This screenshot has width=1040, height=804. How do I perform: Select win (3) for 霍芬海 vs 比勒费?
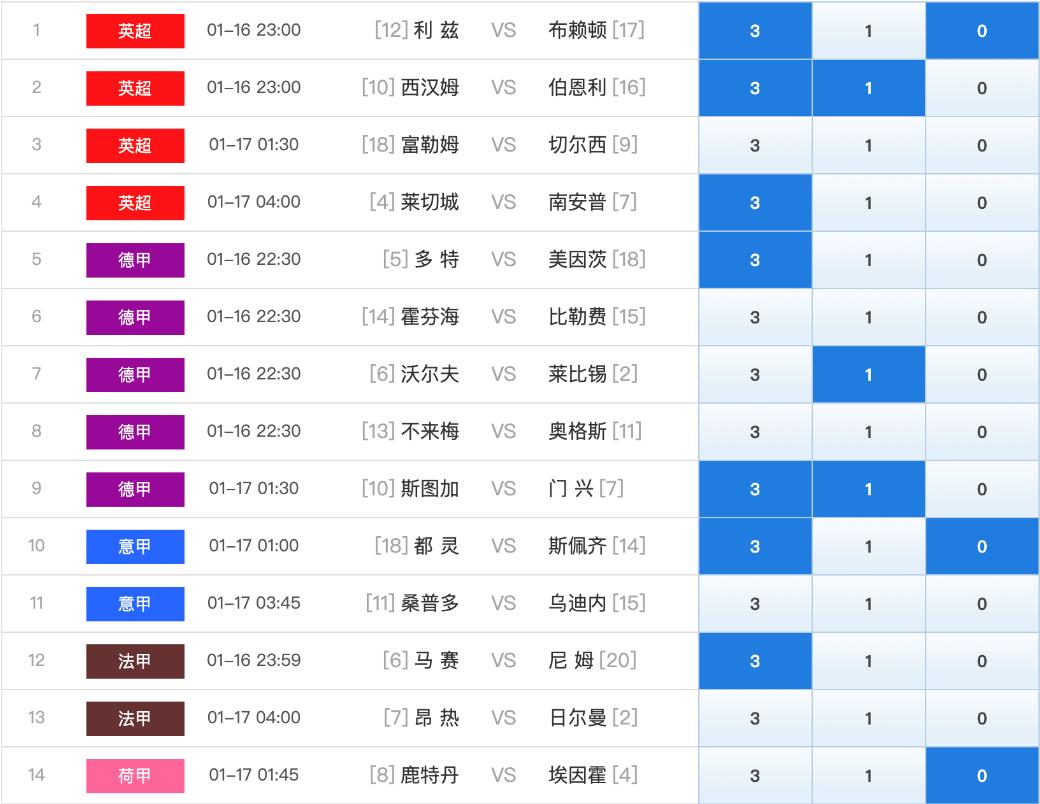755,317
